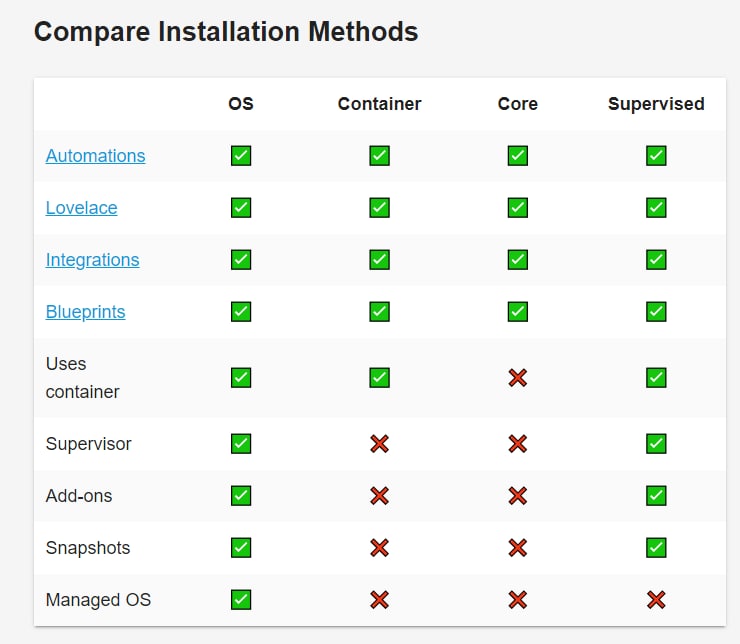740x644 pixels.
Task: Open the Automations link
Action: point(95,156)
